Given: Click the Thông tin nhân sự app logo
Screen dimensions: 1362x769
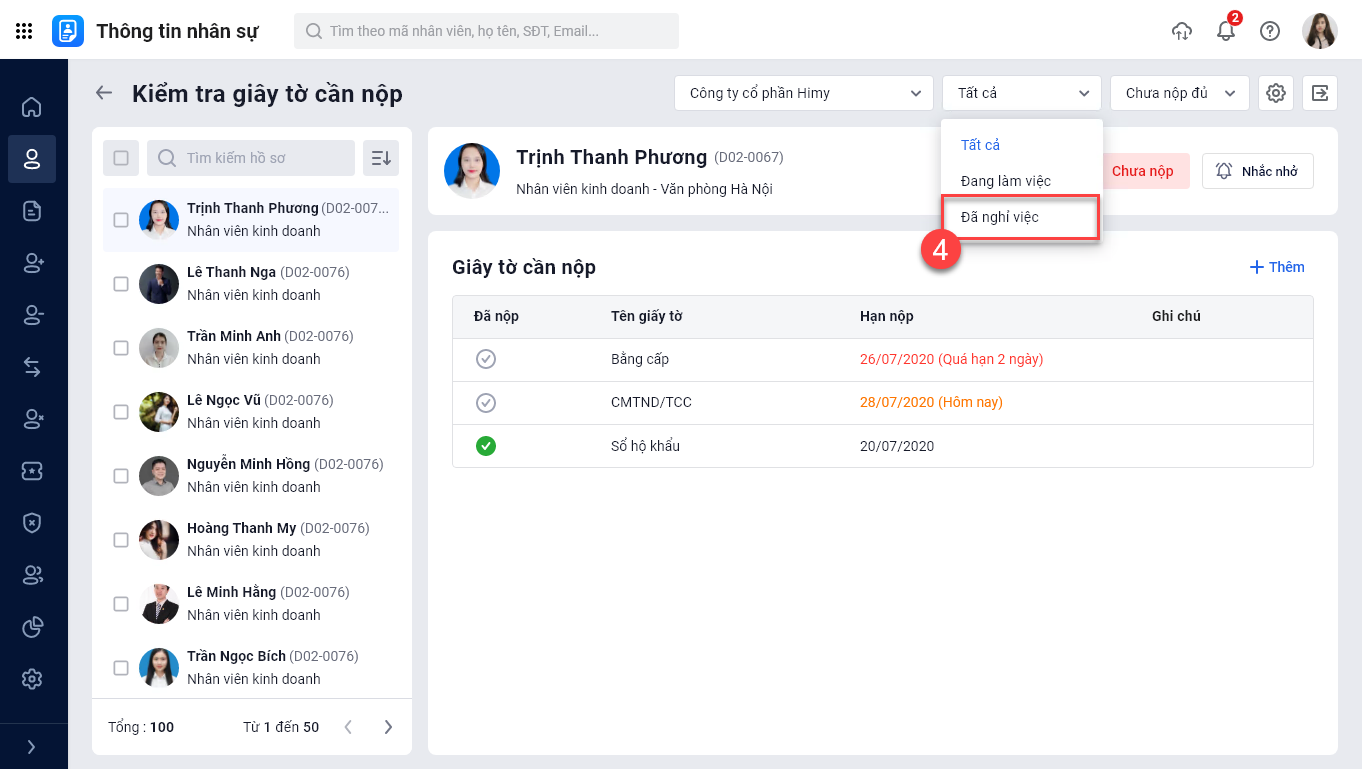Looking at the screenshot, I should (x=68, y=31).
